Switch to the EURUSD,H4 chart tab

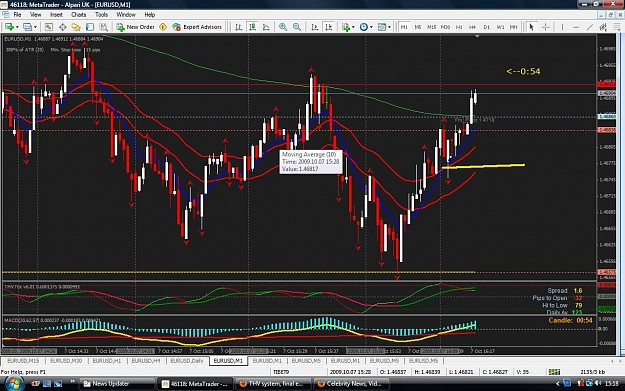click(x=146, y=361)
